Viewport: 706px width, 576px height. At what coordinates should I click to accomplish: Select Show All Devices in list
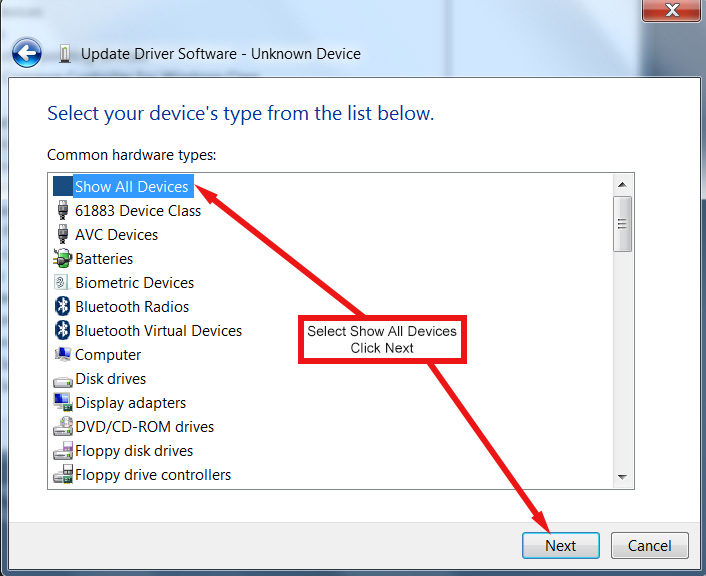(x=131, y=187)
